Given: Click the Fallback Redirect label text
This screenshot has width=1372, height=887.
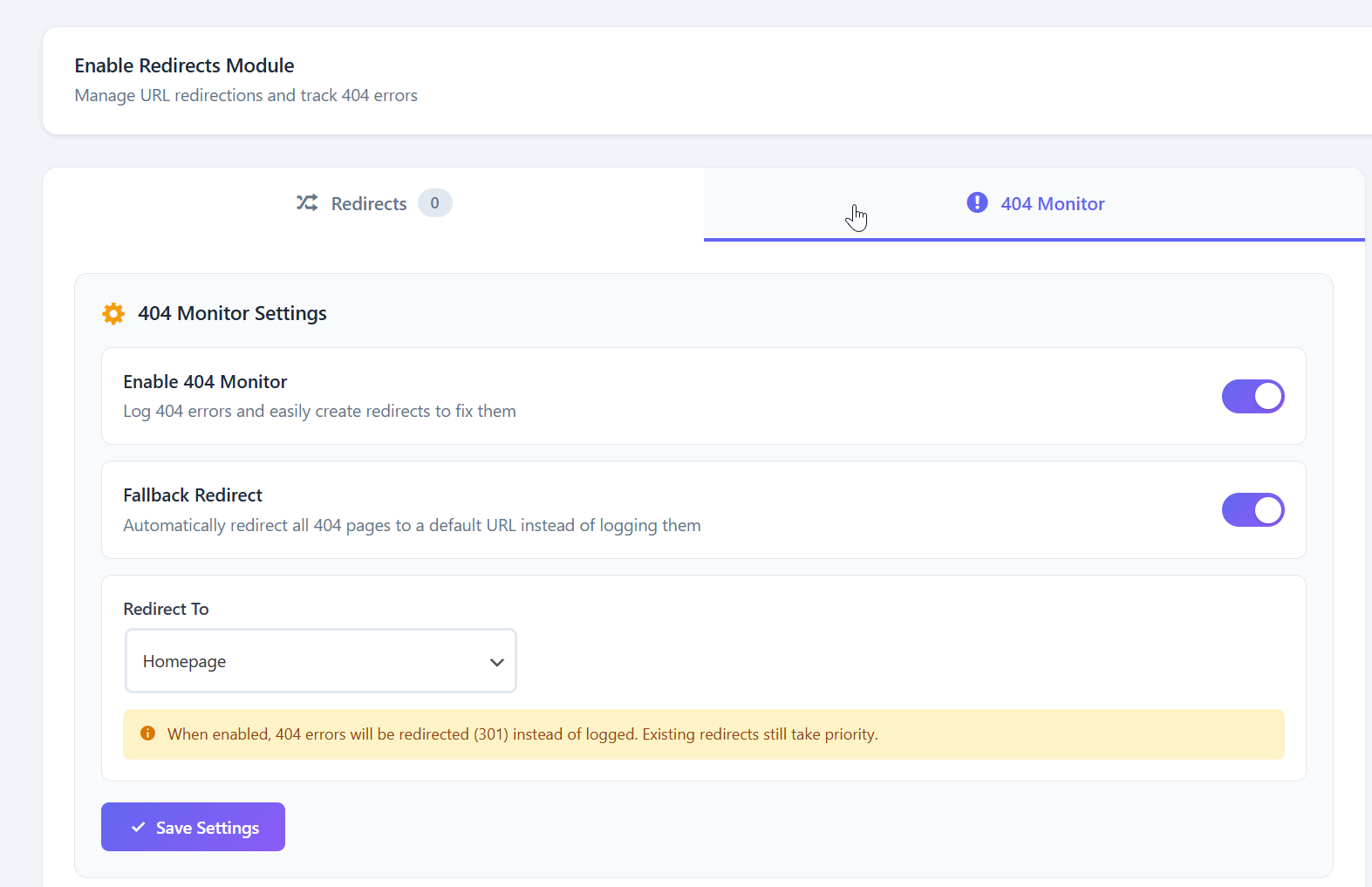Looking at the screenshot, I should click(193, 495).
